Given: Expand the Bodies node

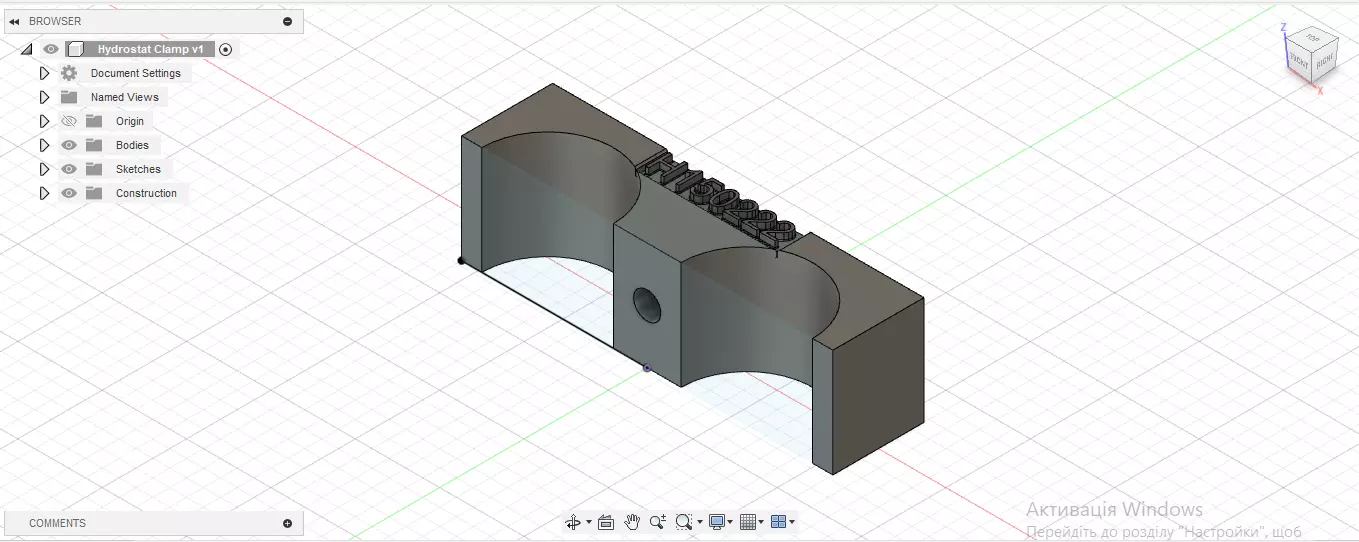Looking at the screenshot, I should (x=44, y=145).
